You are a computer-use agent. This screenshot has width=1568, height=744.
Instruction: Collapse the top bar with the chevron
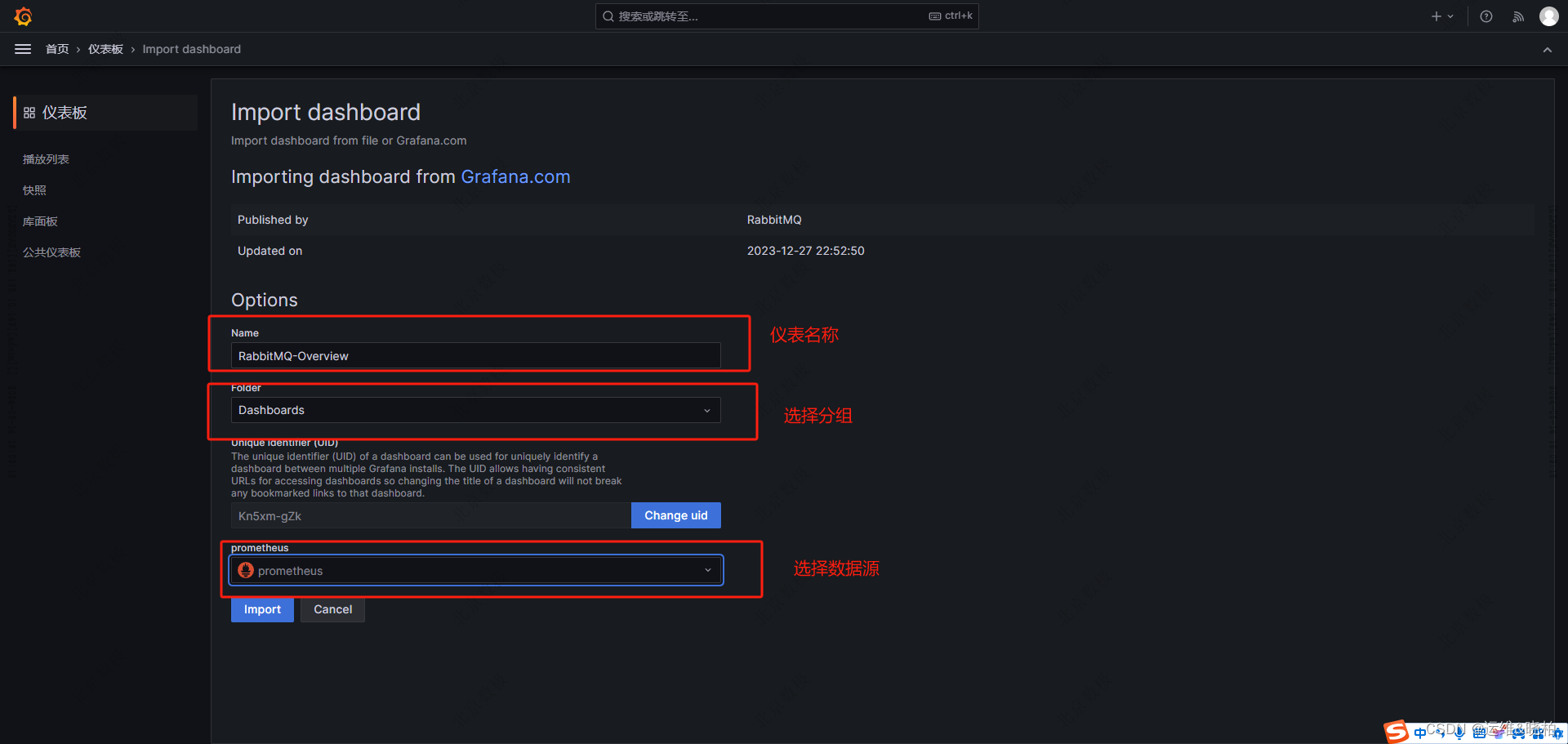[x=1548, y=50]
